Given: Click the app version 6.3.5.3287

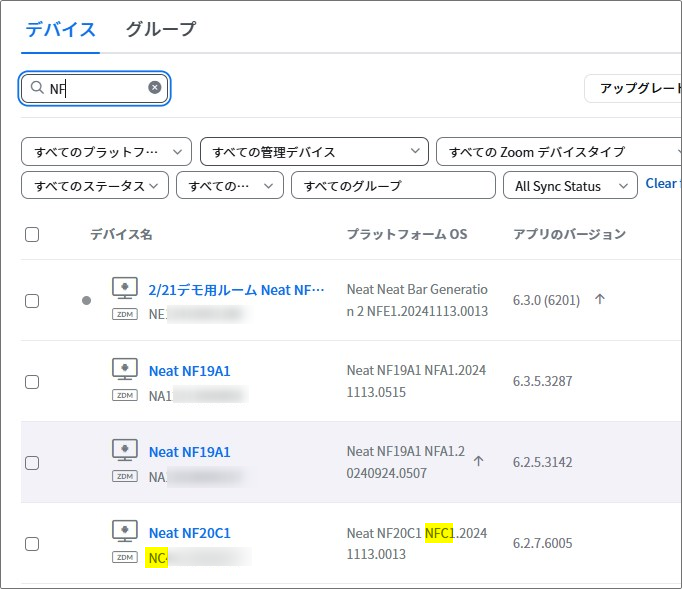Looking at the screenshot, I should 542,381.
